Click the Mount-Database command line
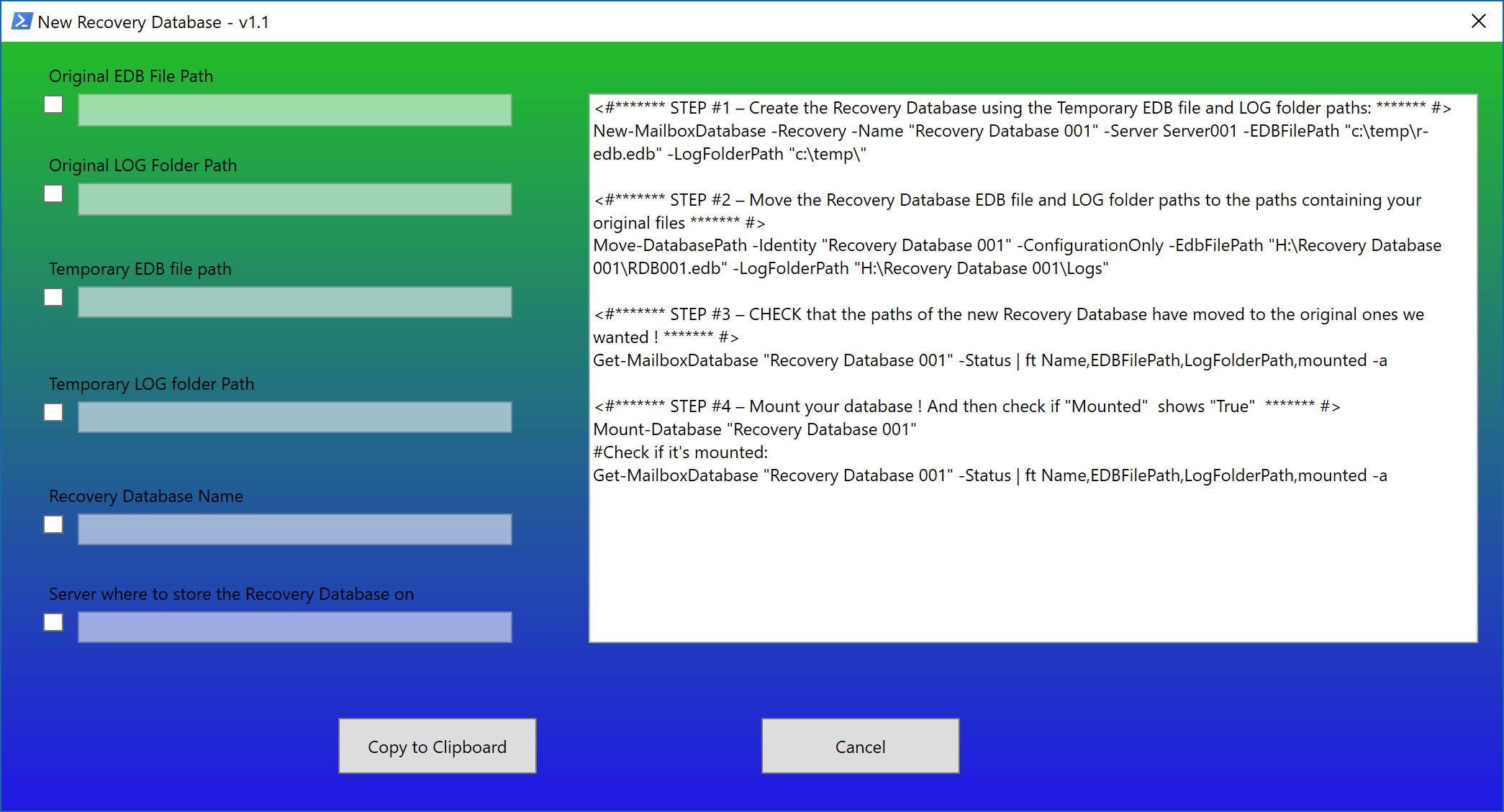Viewport: 1504px width, 812px height. pos(754,430)
